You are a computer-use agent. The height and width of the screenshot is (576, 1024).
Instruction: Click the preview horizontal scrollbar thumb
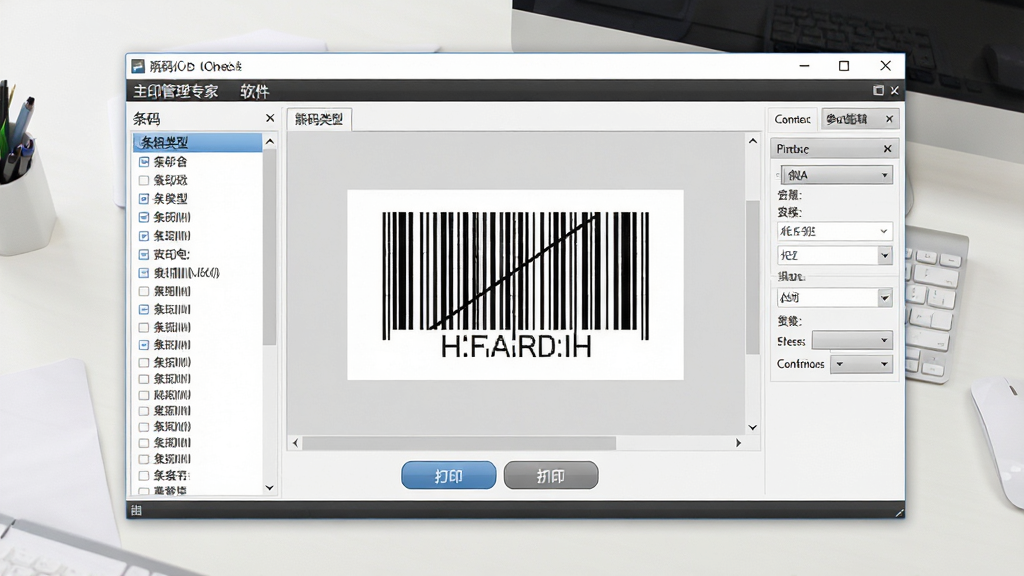[x=459, y=443]
